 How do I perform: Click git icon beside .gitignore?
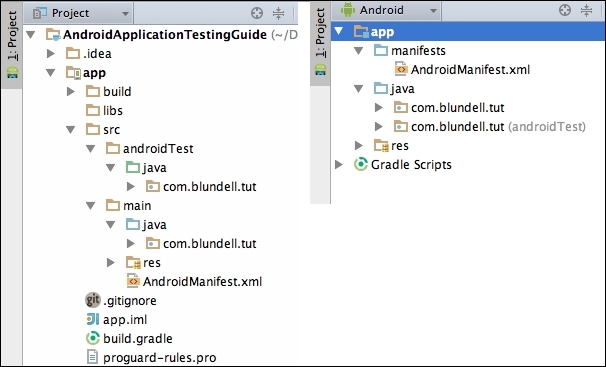(93, 300)
